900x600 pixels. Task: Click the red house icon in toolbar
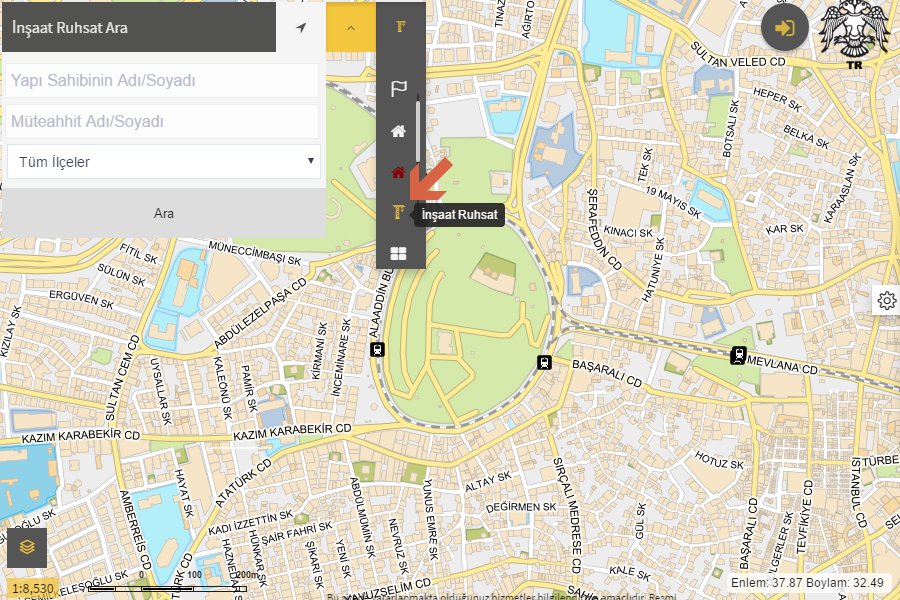[398, 172]
